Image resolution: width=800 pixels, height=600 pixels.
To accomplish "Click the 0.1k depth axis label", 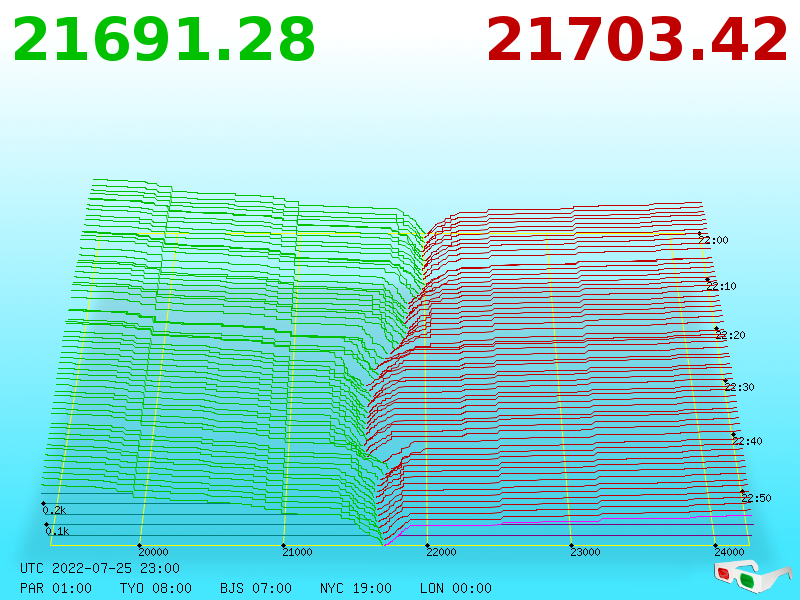I will tap(57, 531).
